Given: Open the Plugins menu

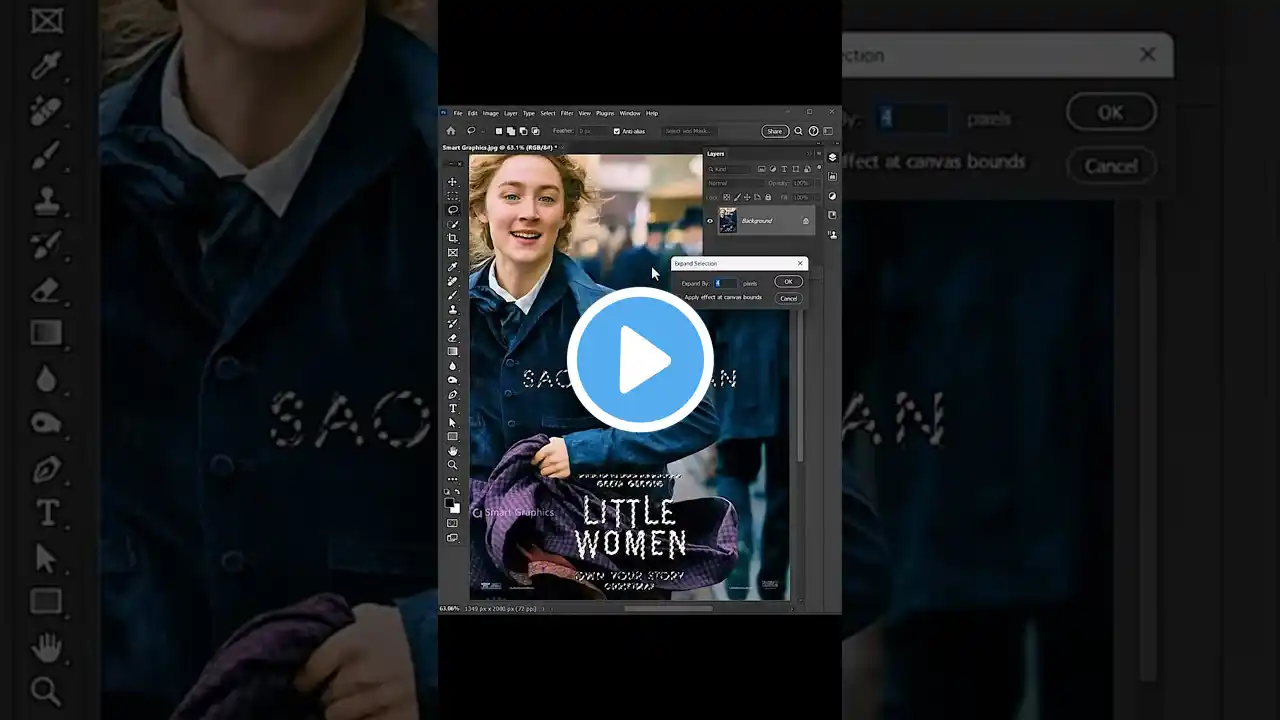Looking at the screenshot, I should tap(605, 113).
